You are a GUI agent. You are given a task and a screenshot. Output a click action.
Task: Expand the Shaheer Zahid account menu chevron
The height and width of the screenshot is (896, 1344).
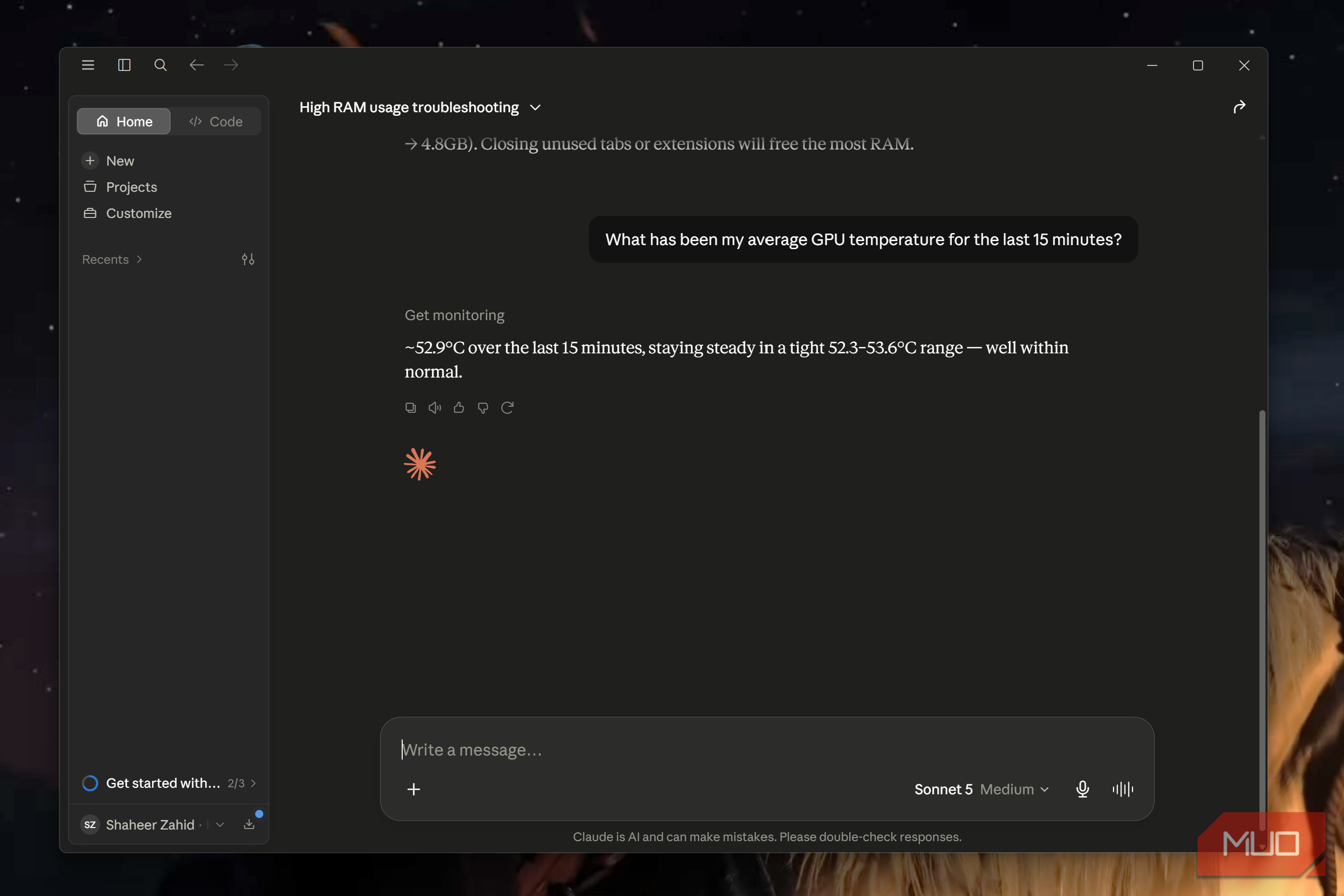(220, 825)
